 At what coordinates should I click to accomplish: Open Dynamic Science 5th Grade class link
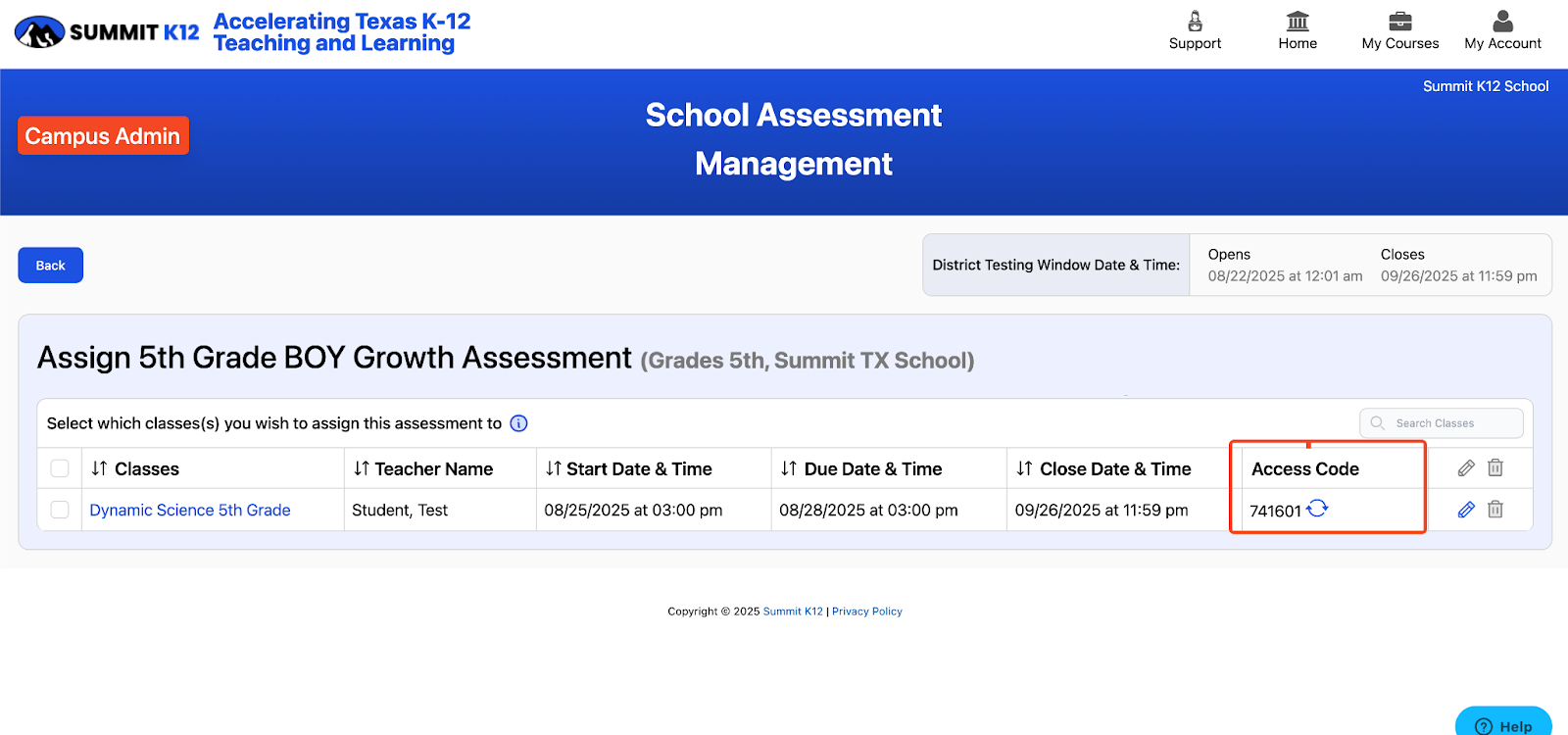coord(190,510)
